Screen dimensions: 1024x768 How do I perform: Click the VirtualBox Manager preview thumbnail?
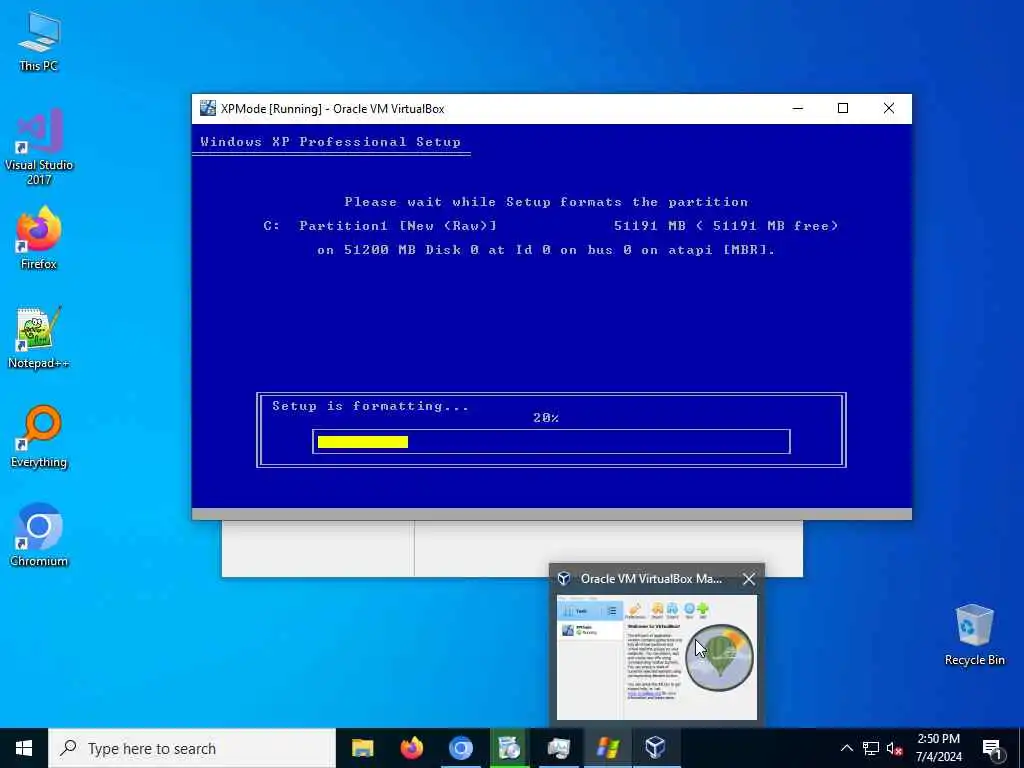click(657, 657)
